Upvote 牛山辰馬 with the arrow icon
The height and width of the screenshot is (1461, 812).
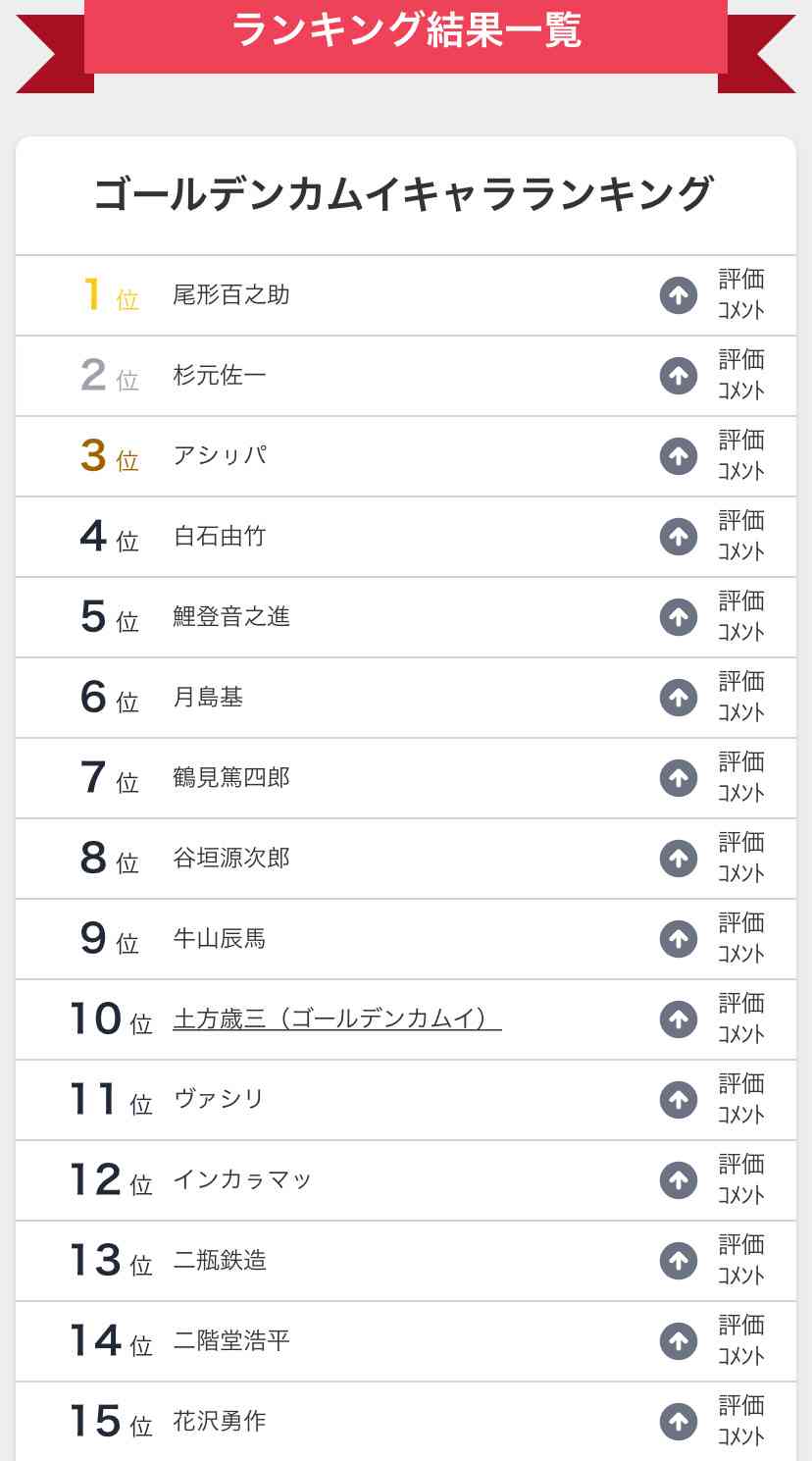point(678,939)
